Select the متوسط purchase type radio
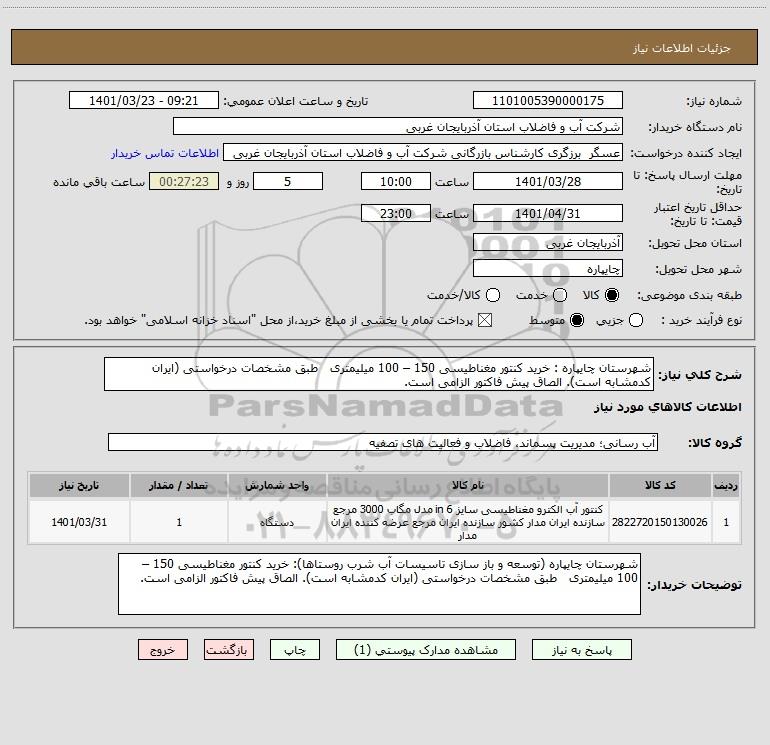The width and height of the screenshot is (770, 745). (577, 320)
